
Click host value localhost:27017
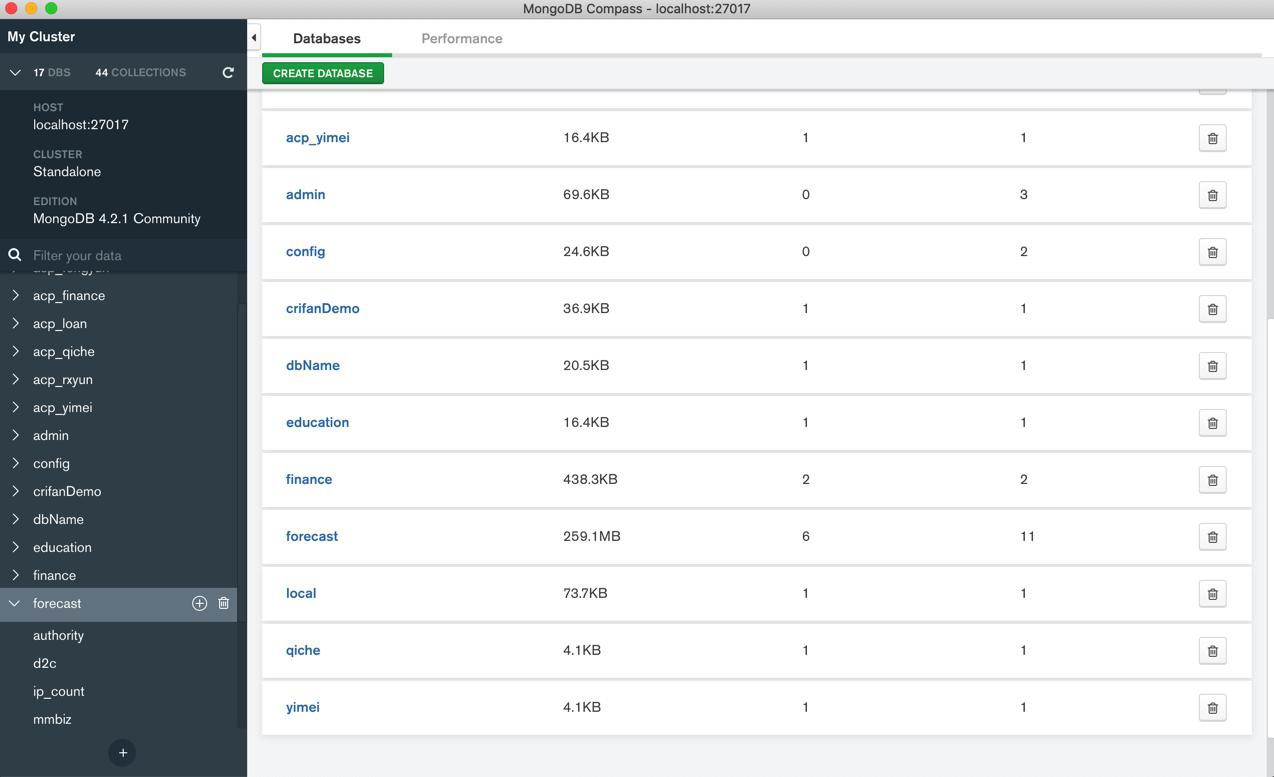pos(81,124)
